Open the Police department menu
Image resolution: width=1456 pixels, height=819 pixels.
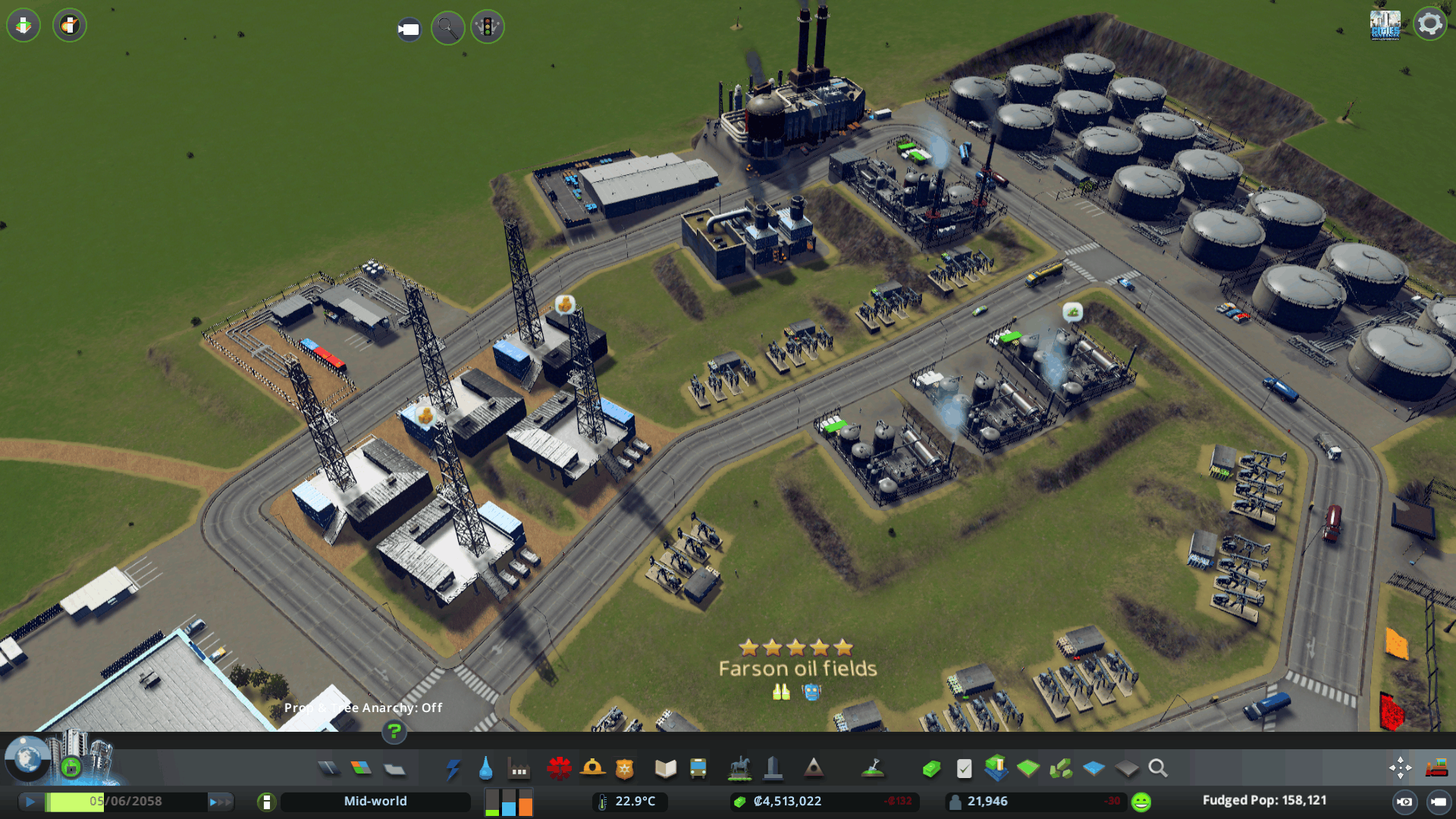(x=624, y=769)
